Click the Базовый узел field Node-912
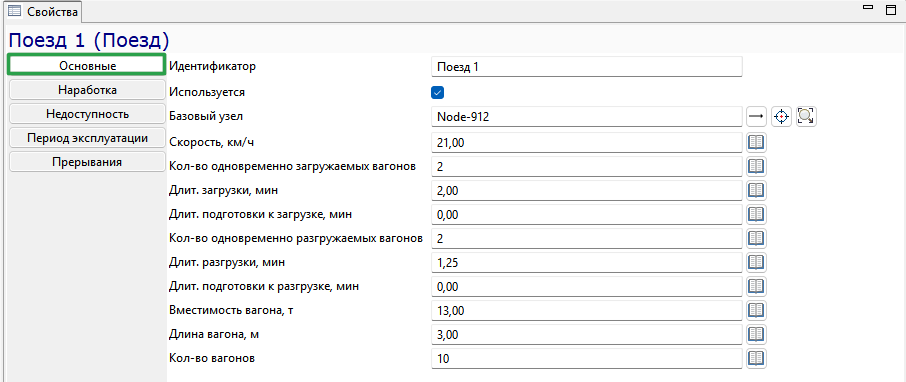This screenshot has height=382, width=906. [x=586, y=117]
